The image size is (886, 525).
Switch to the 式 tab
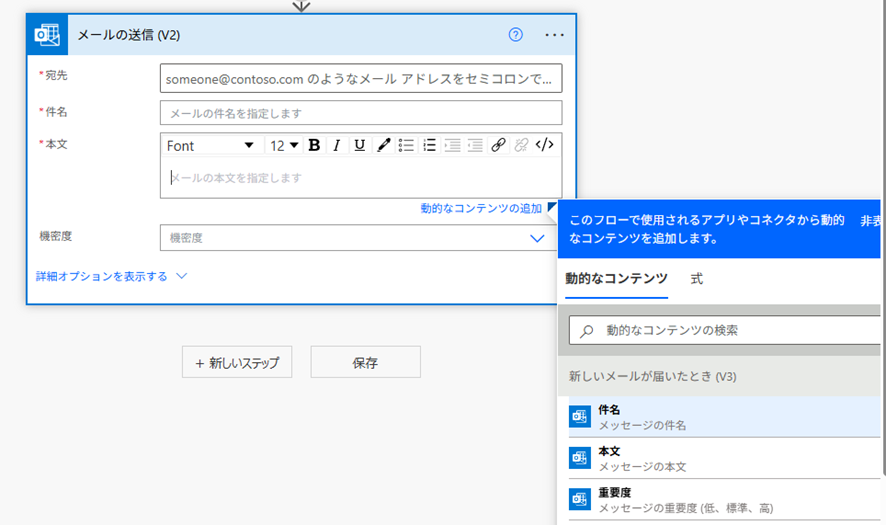click(697, 279)
